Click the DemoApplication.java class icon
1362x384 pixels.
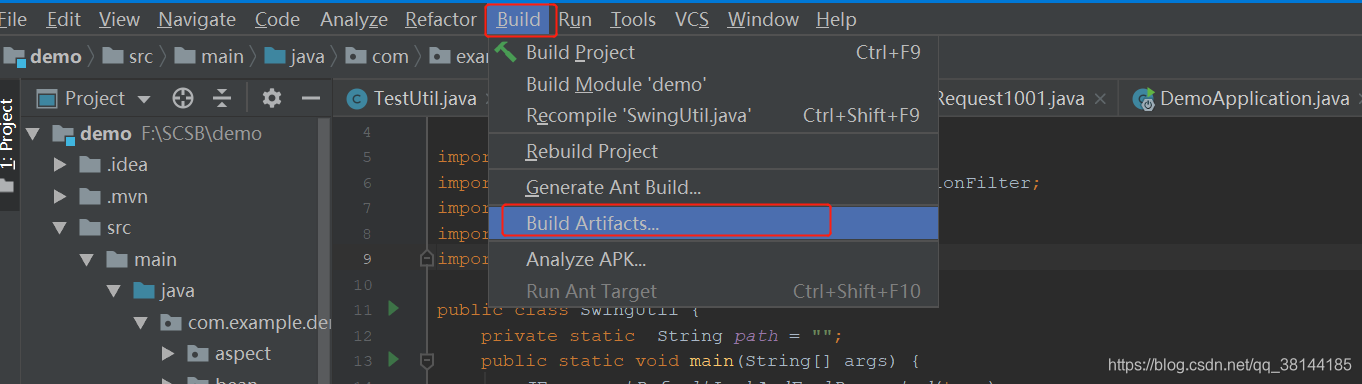(1144, 99)
